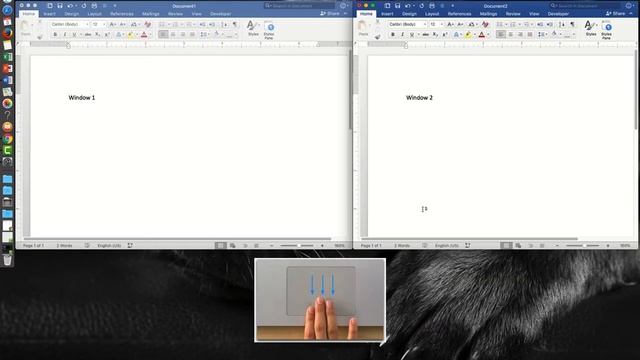The width and height of the screenshot is (640, 360).
Task: Open the Undo history arrow in Document2
Action: 413,6
